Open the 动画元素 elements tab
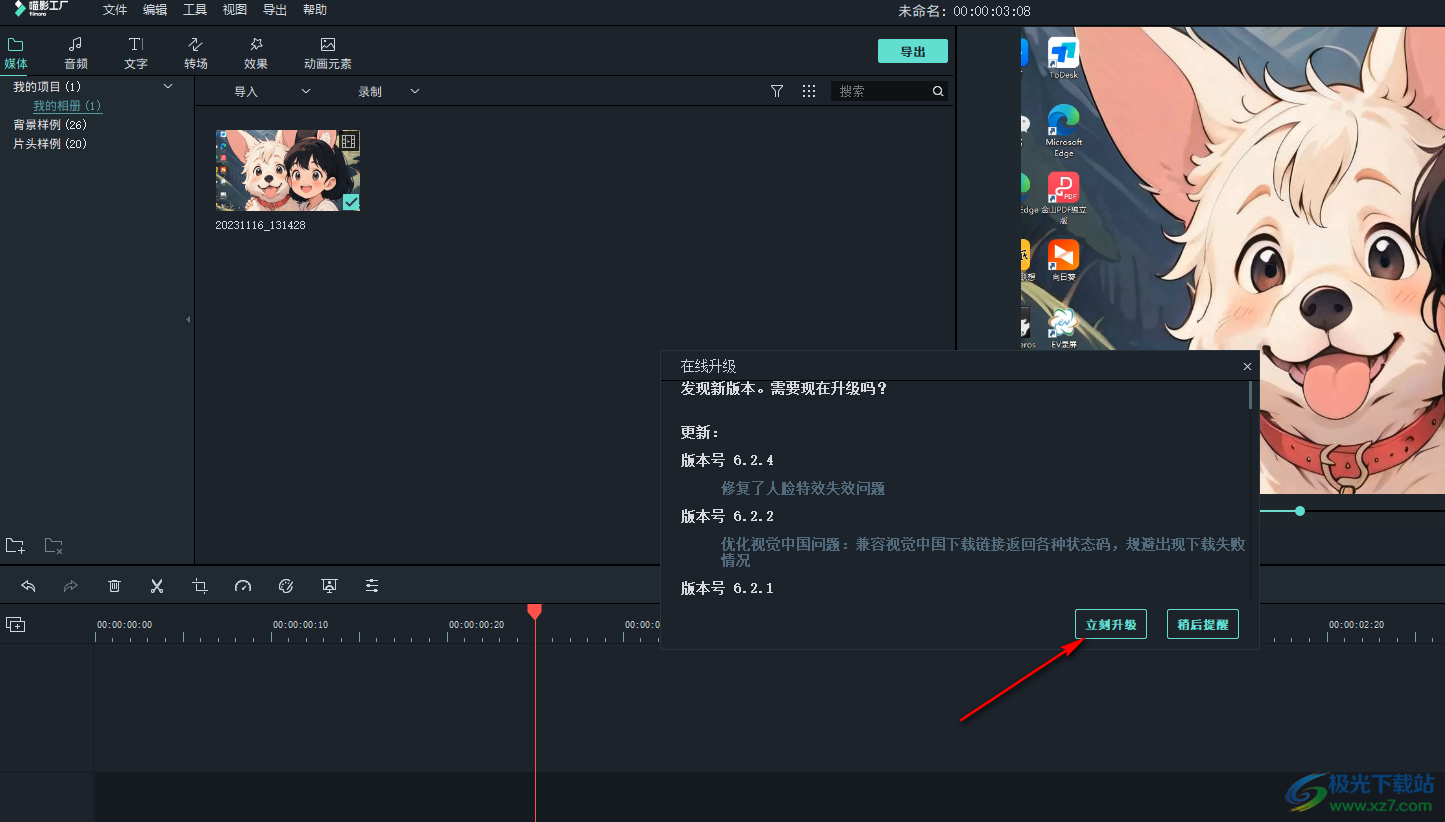1445x822 pixels. [x=328, y=53]
